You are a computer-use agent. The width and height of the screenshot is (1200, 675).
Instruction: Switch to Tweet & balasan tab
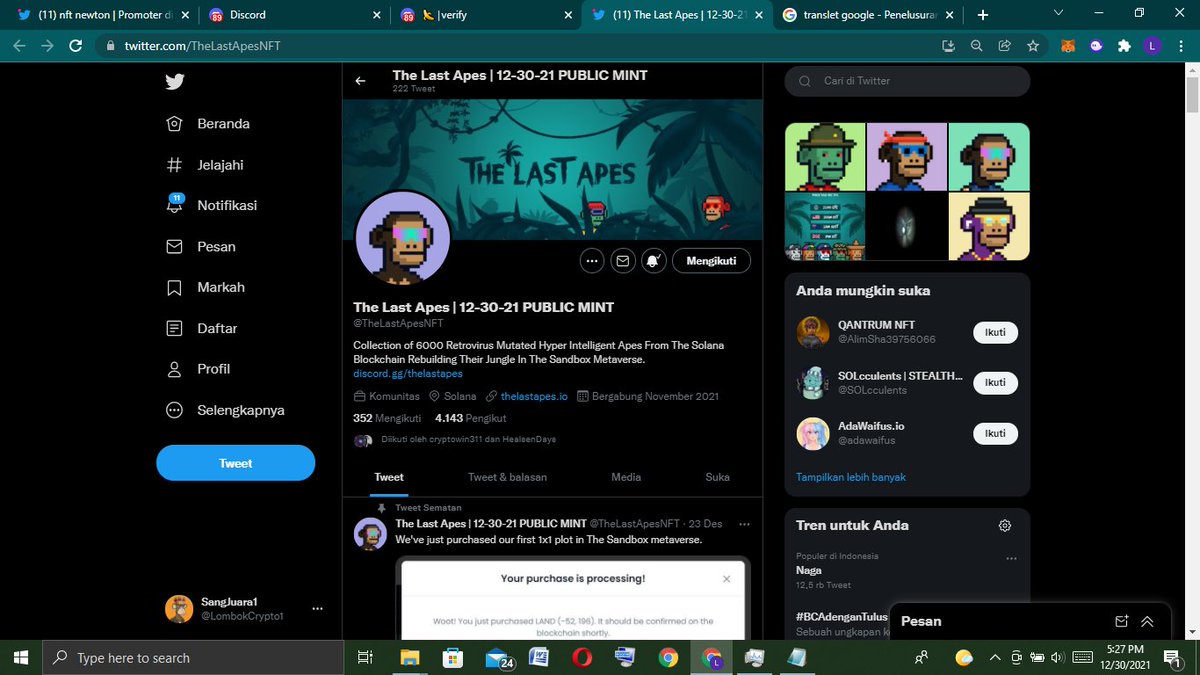(x=507, y=477)
